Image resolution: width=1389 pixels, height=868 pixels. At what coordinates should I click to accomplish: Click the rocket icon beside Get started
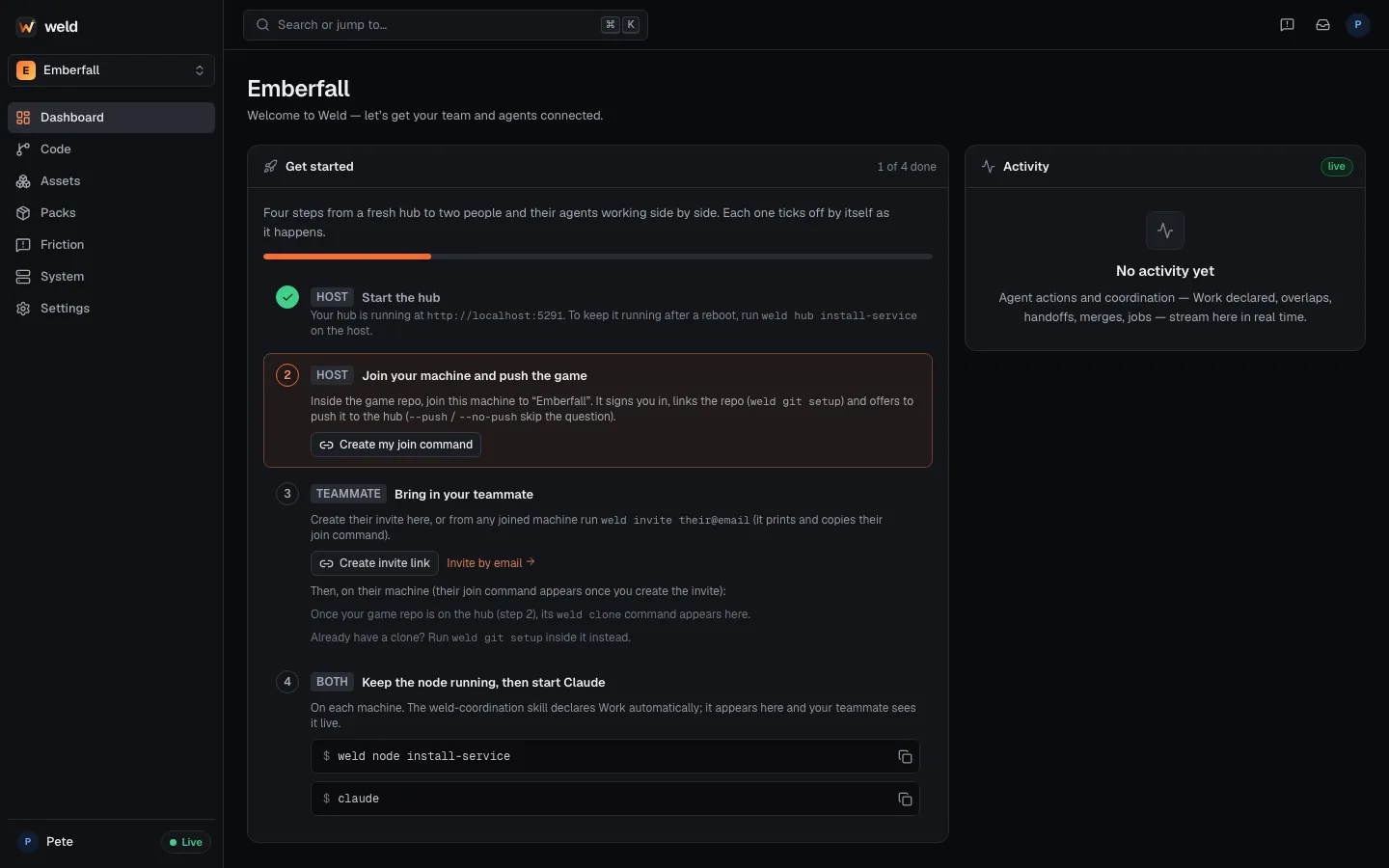click(x=271, y=167)
